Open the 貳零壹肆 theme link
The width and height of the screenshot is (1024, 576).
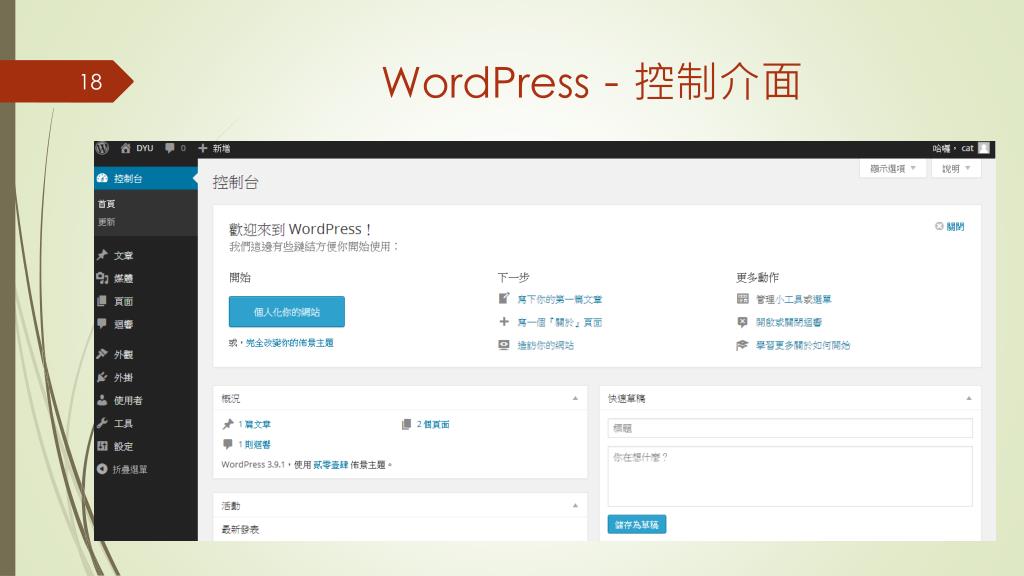click(330, 465)
